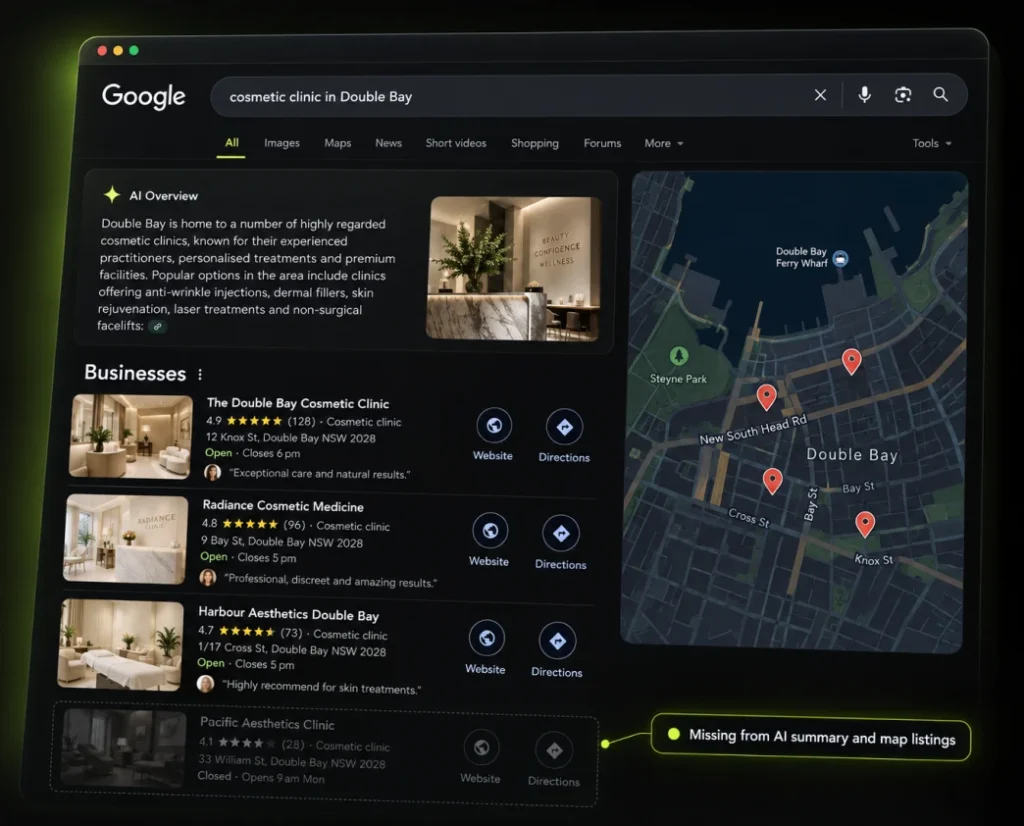Open Website icon for Radiance Cosmetic Medicine

pos(490,531)
